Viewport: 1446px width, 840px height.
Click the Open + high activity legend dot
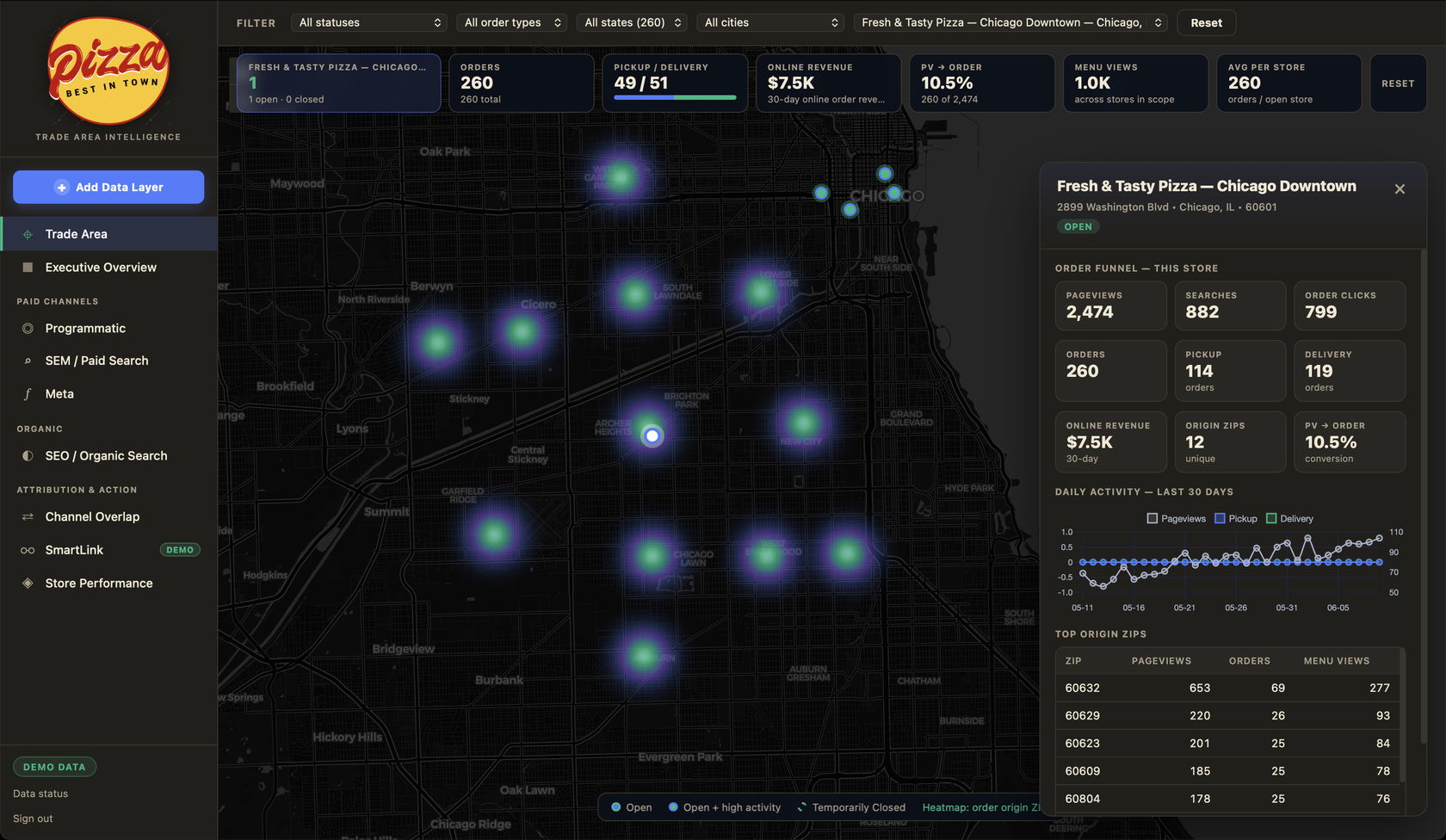click(x=673, y=807)
